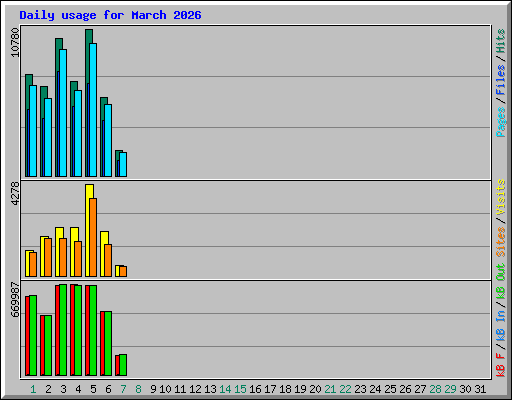
Task: Click the day 3 cyan pages bar
Action: click(x=63, y=113)
